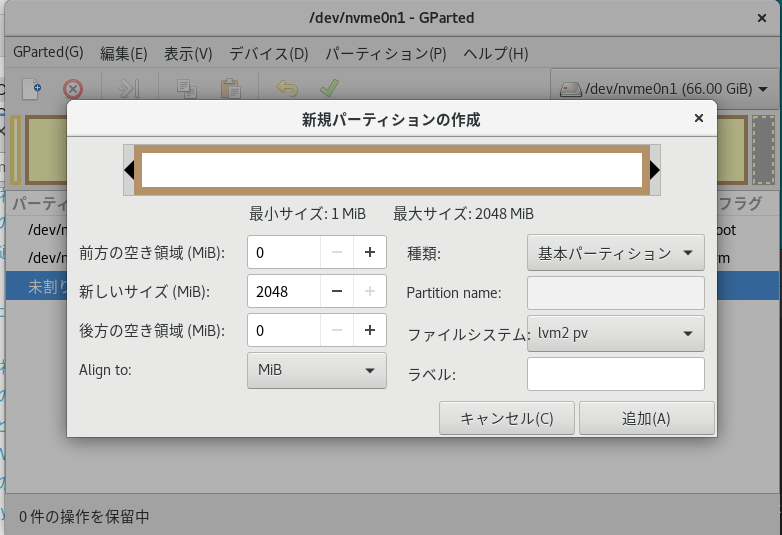Click the copy partition toolbar icon
This screenshot has height=535, width=782.
[x=186, y=88]
